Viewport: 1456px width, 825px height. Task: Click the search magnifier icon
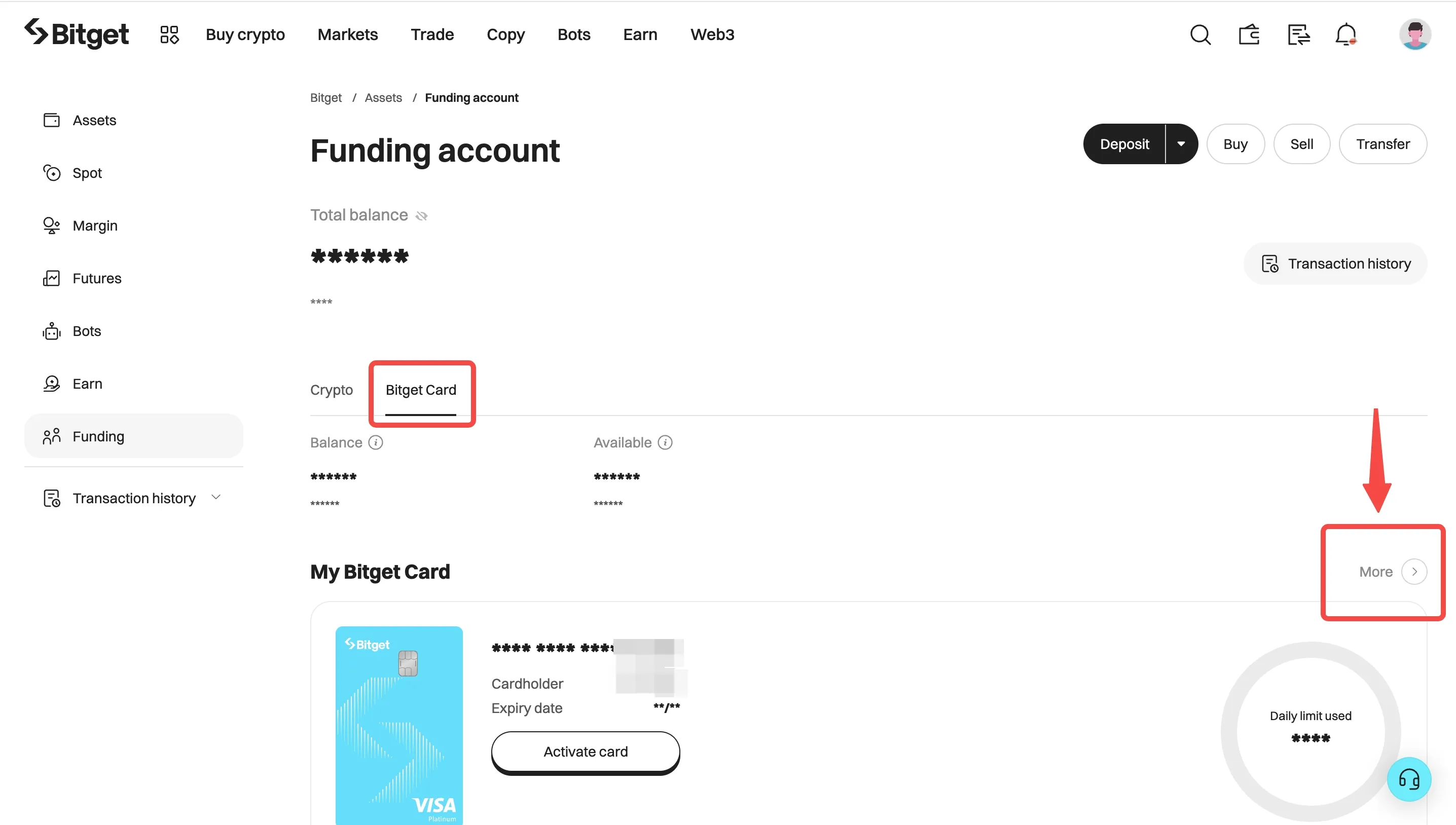[1200, 34]
